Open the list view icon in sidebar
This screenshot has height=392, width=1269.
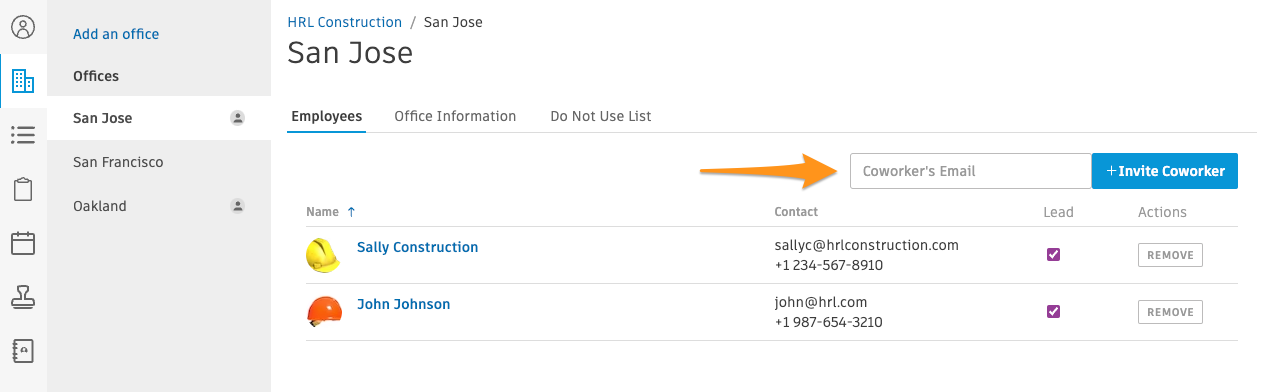[22, 135]
